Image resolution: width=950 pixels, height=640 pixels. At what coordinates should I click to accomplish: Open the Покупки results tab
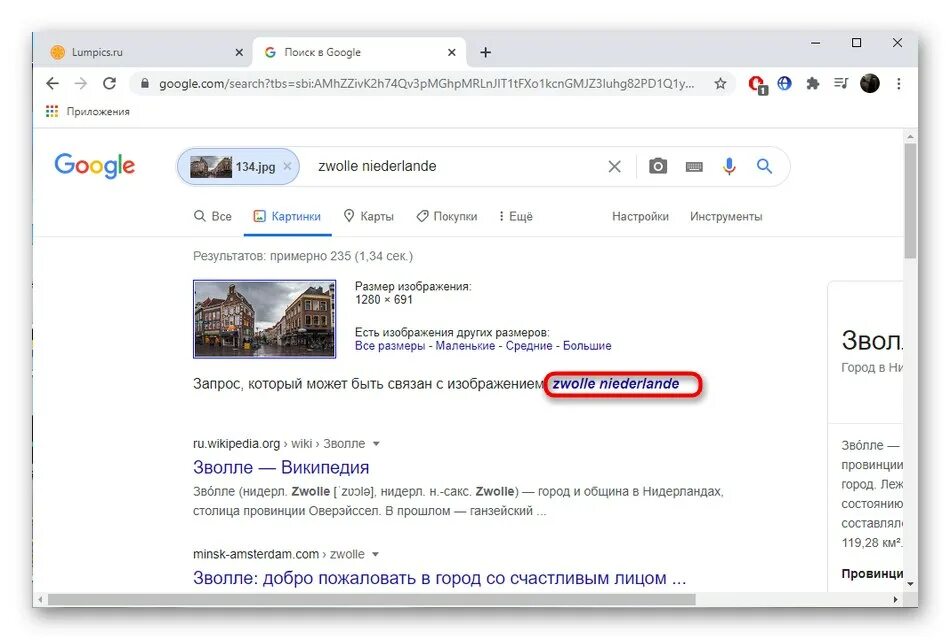(x=447, y=216)
